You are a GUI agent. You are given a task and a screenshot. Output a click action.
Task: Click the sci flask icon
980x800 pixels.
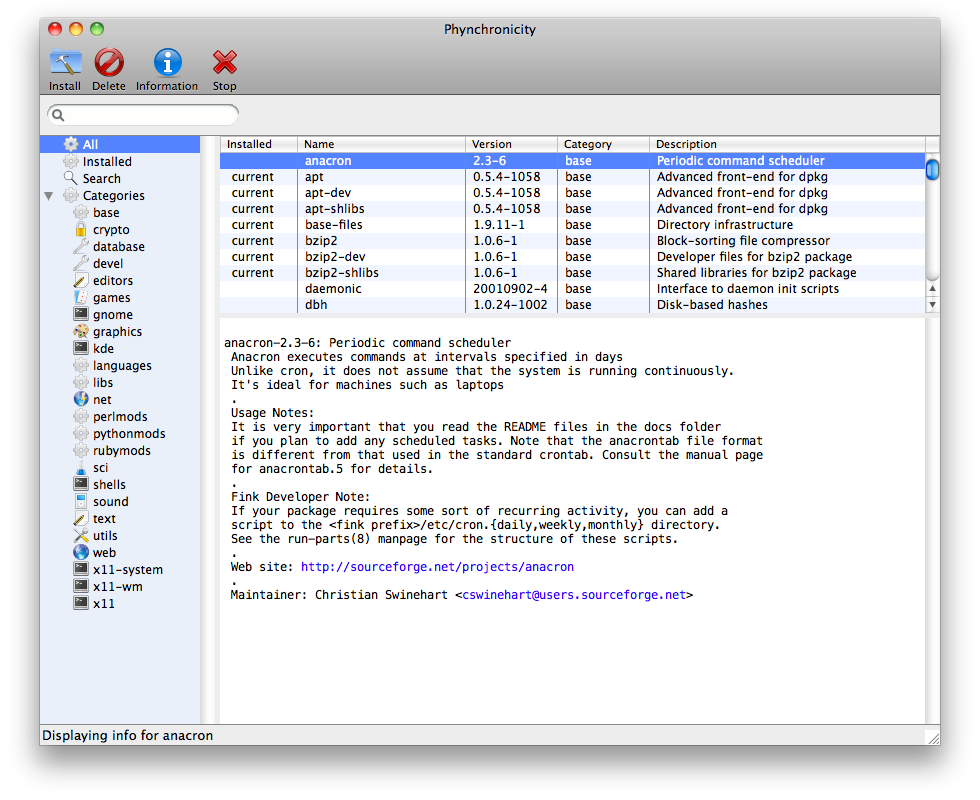[x=81, y=468]
